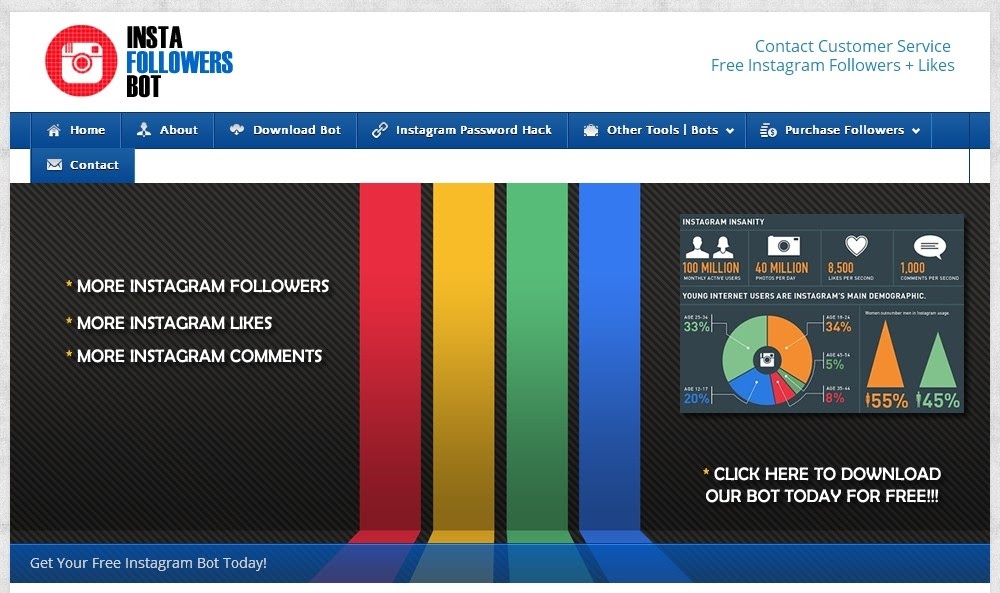
Task: Click Free Instagram Followers + Likes link
Action: click(x=832, y=65)
